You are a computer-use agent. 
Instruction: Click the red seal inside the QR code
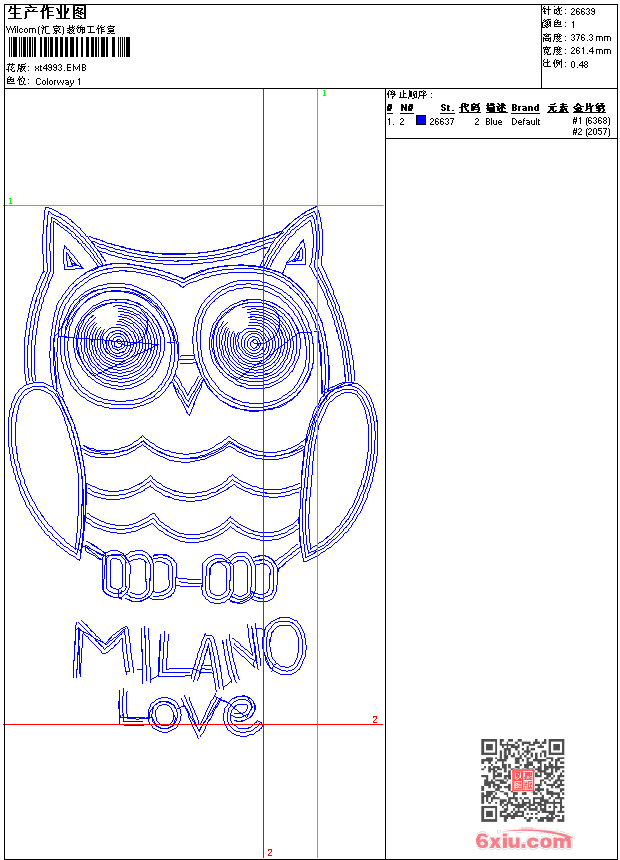(522, 780)
